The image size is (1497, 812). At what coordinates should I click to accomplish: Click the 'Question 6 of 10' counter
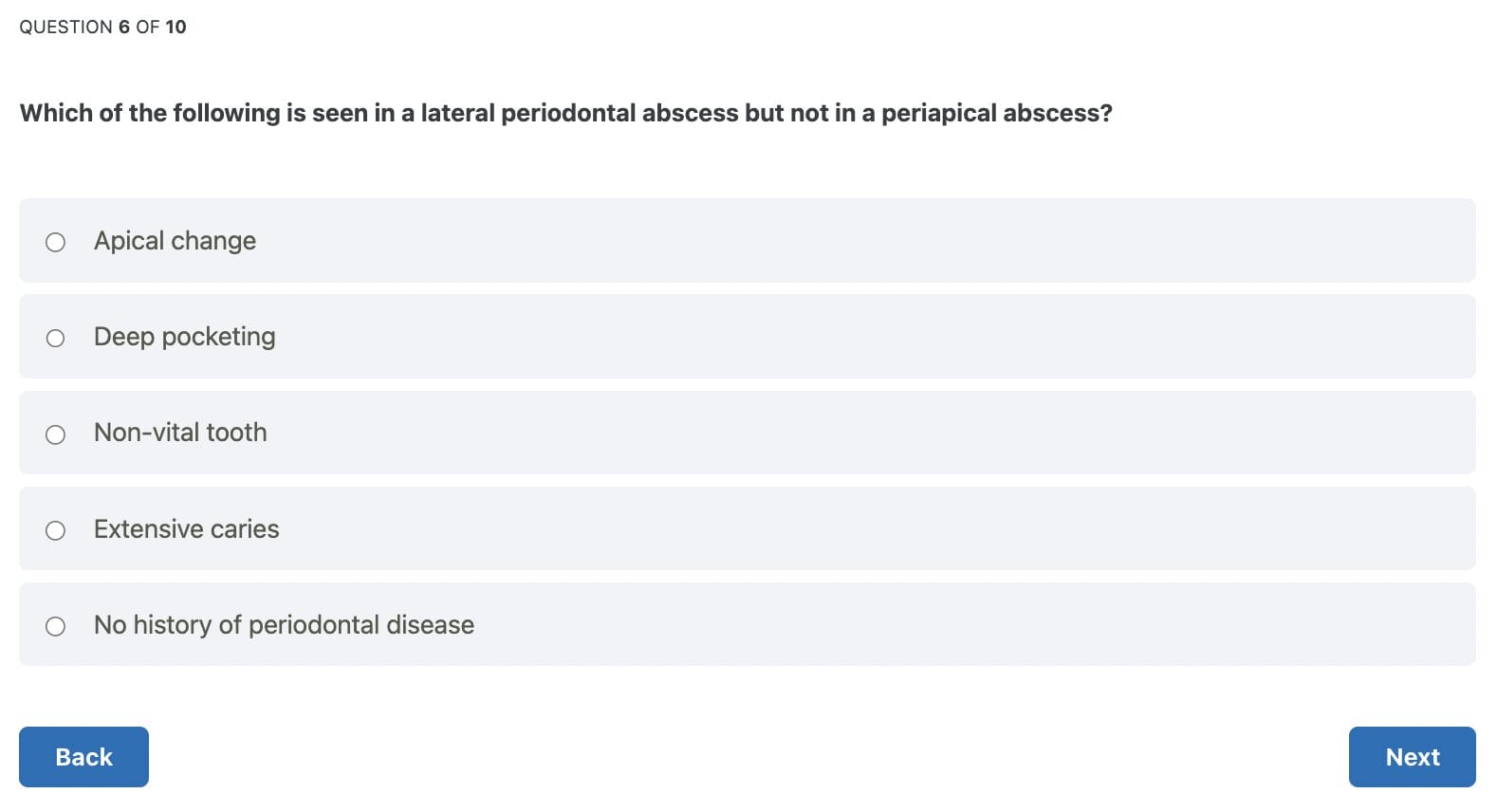coord(102,27)
